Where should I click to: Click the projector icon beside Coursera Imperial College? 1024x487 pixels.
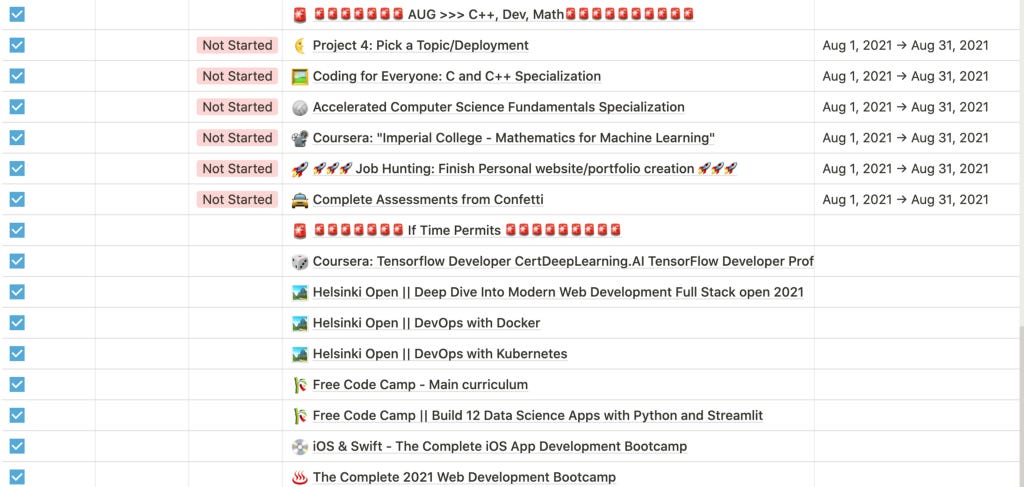pyautogui.click(x=299, y=138)
